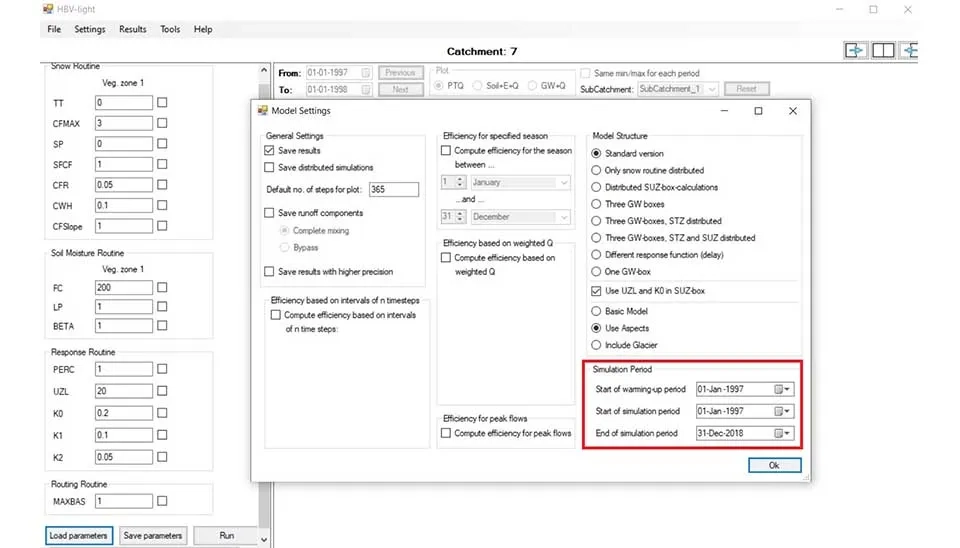The height and width of the screenshot is (548, 960).
Task: Click the expand-right panel layout icon
Action: coord(855,51)
